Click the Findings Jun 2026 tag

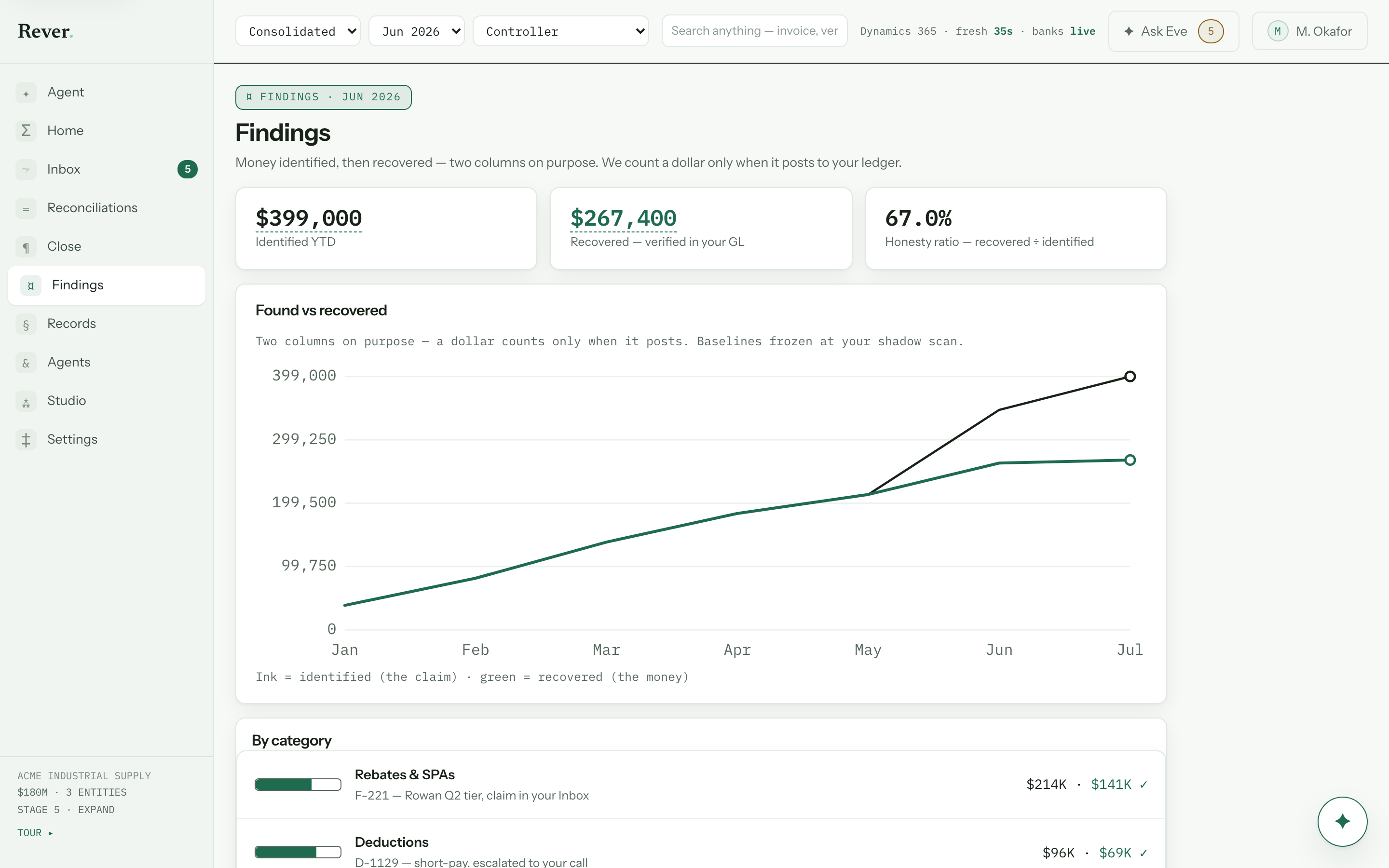coord(323,97)
